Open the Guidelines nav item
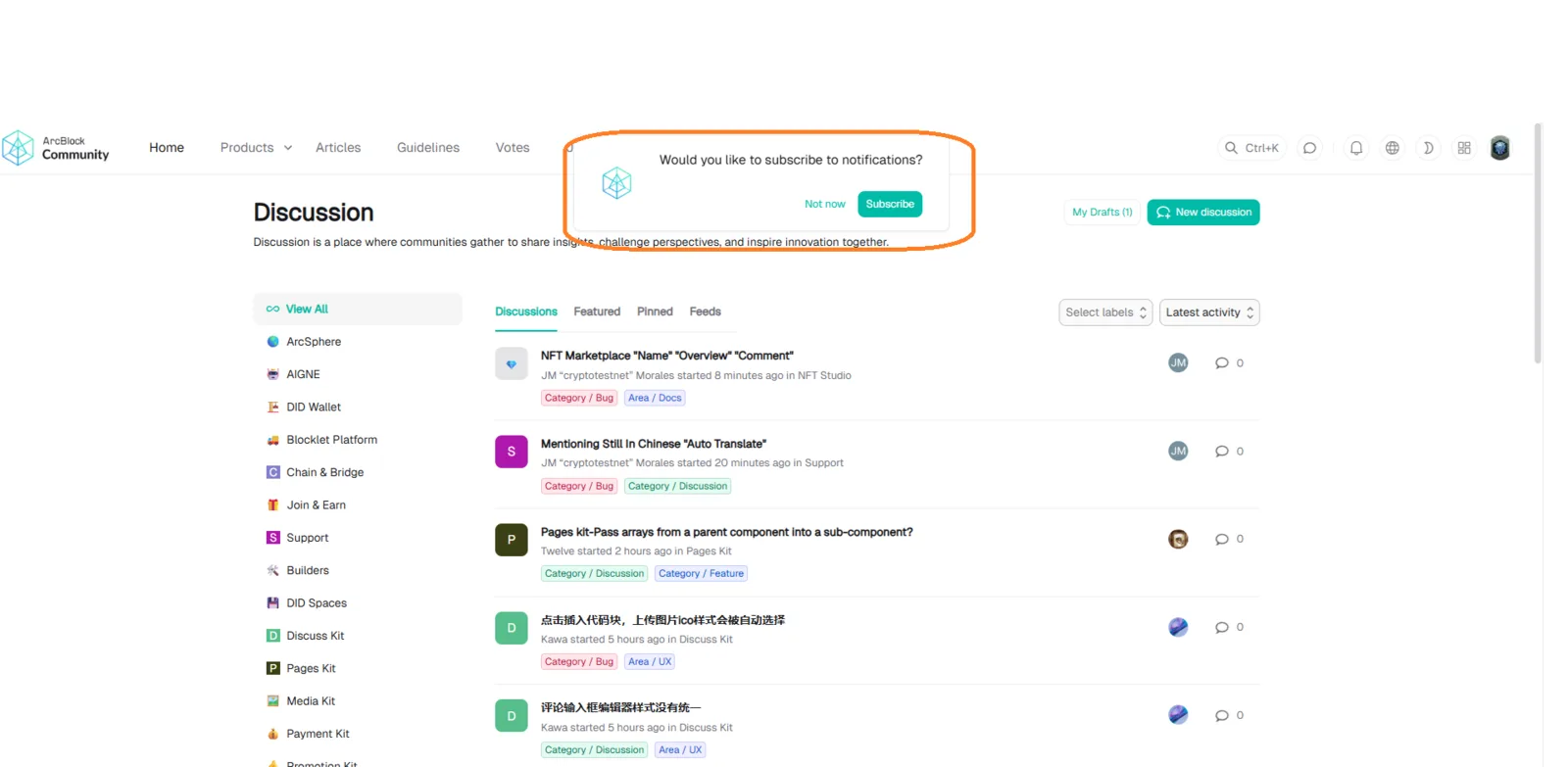Screen dimensions: 1568x767 (x=428, y=148)
